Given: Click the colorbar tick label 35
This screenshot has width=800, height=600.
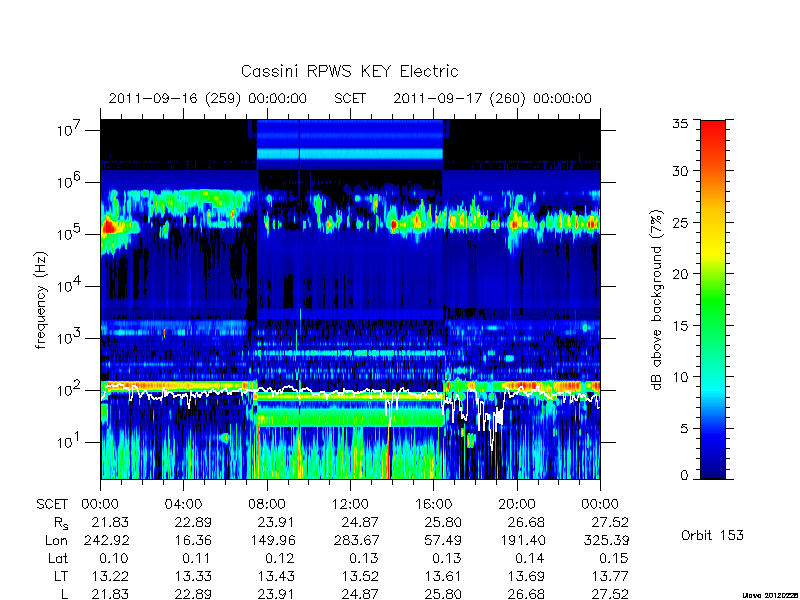Looking at the screenshot, I should 680,123.
